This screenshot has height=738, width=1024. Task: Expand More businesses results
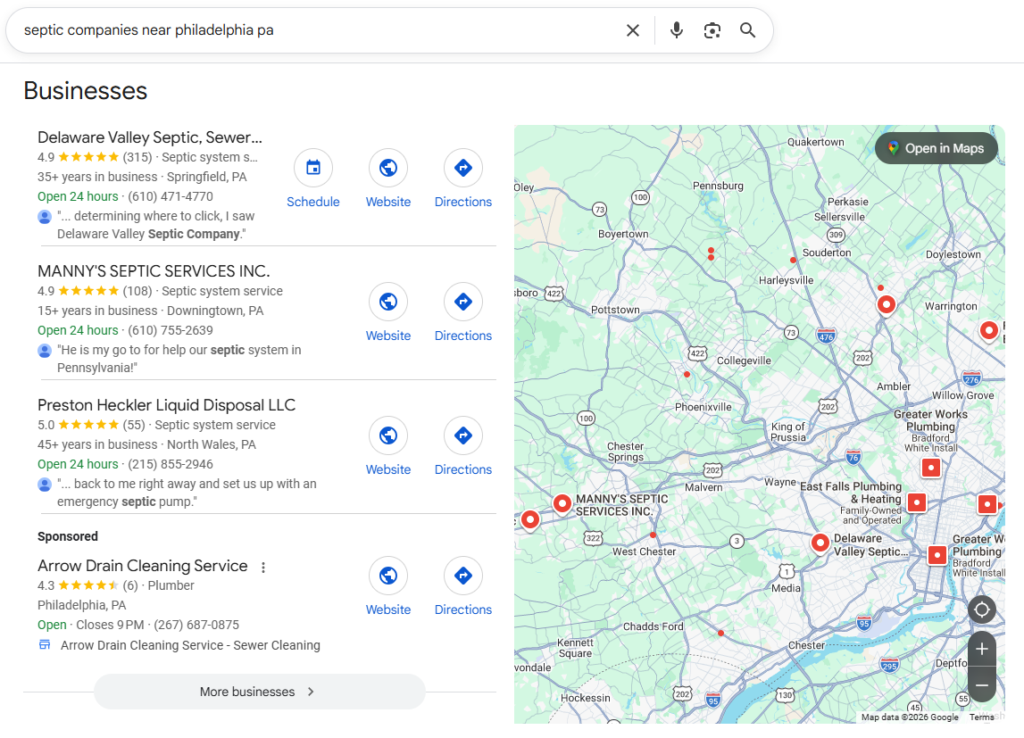(x=259, y=691)
